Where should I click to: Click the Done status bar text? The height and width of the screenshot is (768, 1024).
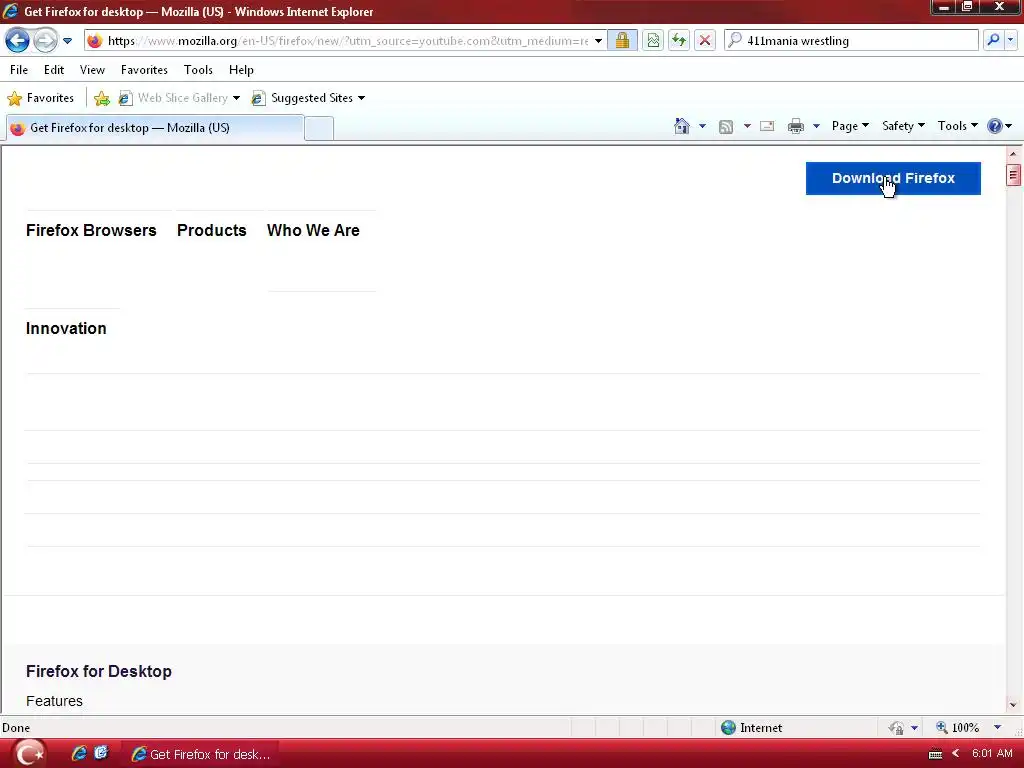[16, 728]
